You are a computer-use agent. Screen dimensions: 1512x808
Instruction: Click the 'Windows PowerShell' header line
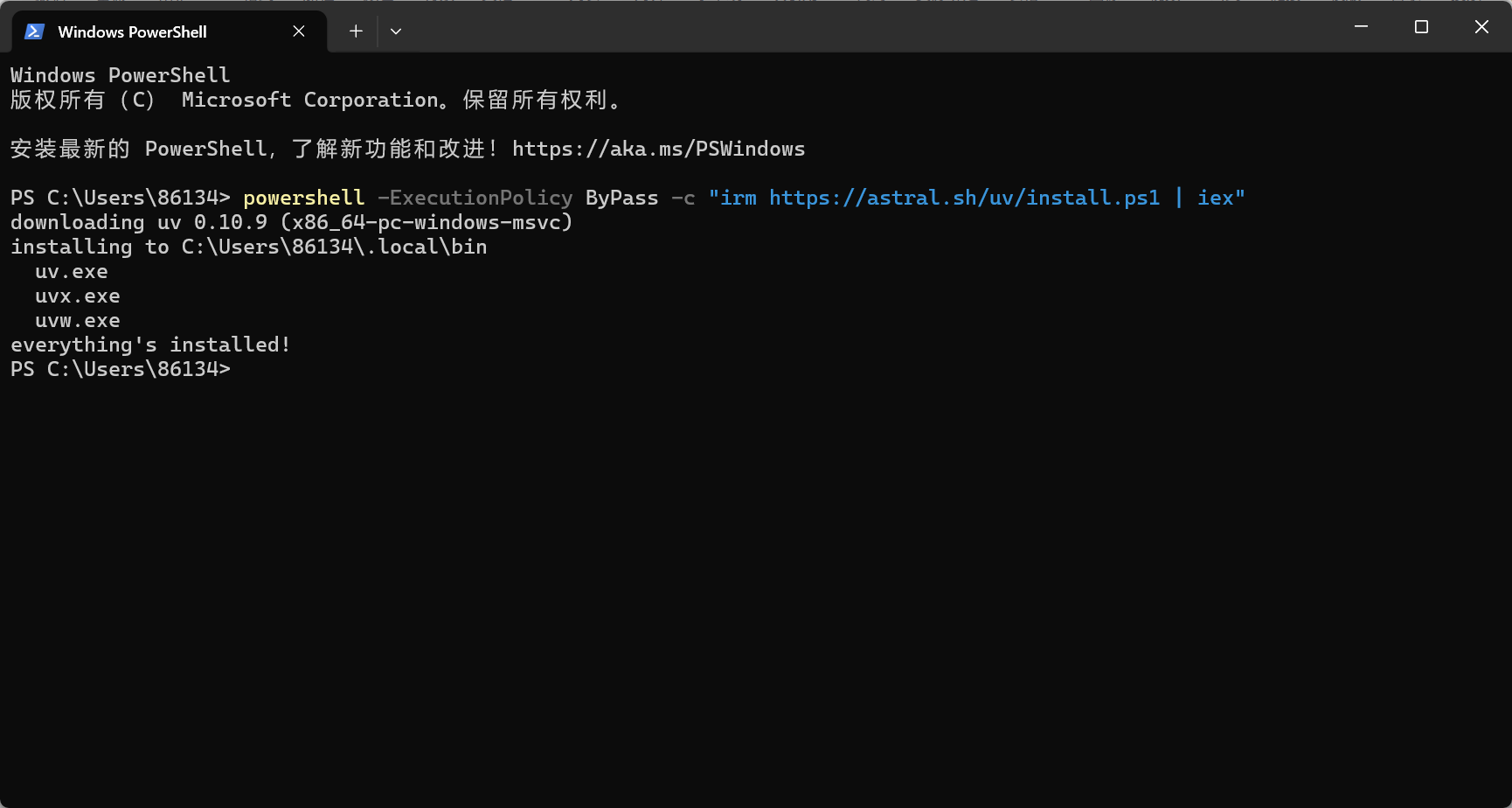click(121, 75)
